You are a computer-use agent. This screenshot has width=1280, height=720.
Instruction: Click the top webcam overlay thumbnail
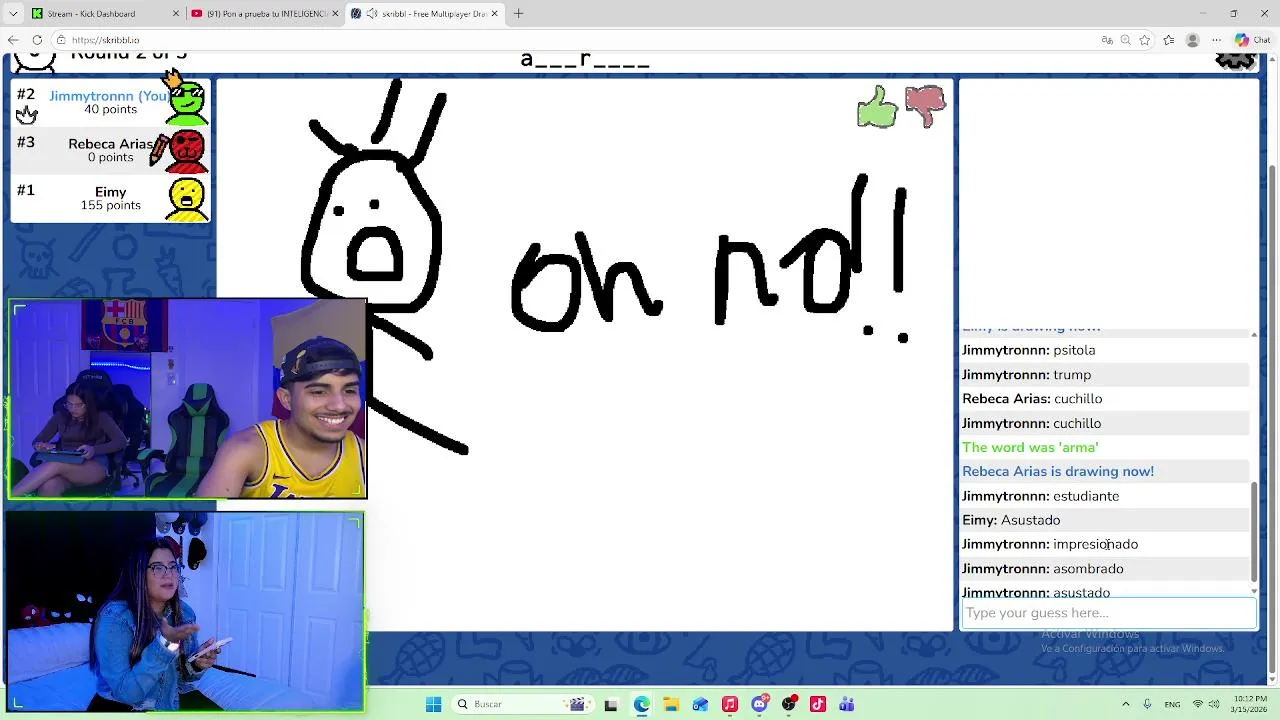click(187, 398)
